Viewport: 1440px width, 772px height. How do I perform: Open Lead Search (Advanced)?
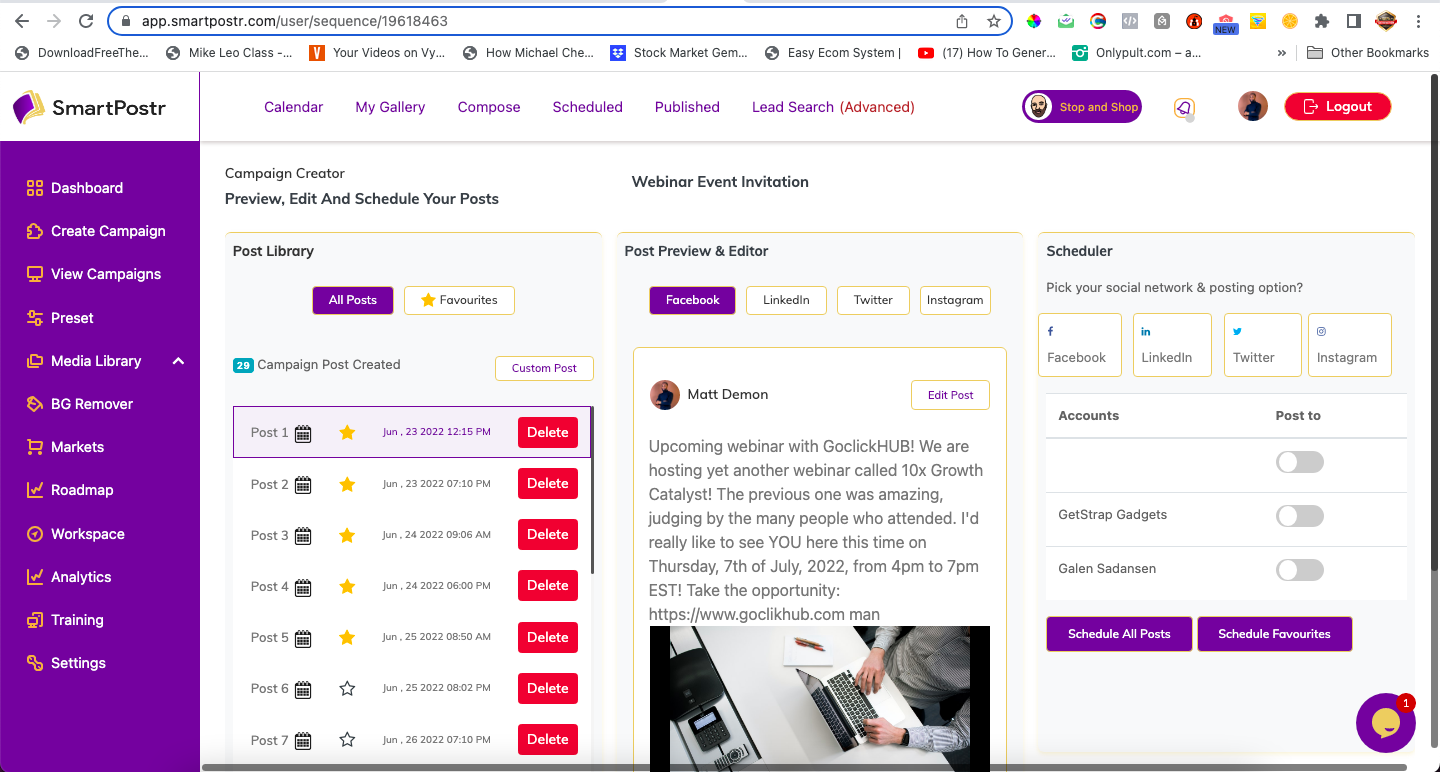[833, 107]
